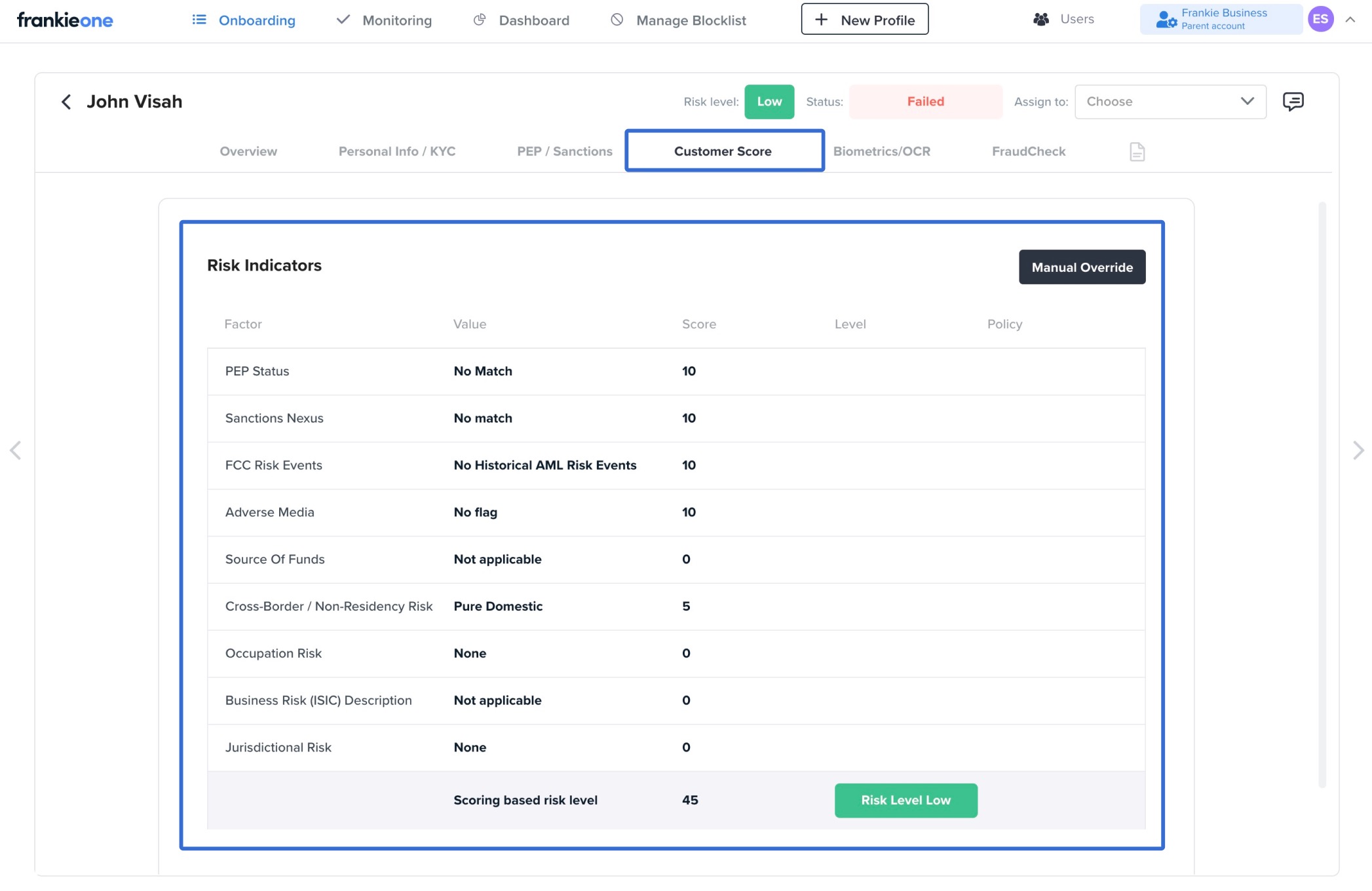The image size is (1372, 891).
Task: Open Users via the people icon
Action: click(1041, 19)
